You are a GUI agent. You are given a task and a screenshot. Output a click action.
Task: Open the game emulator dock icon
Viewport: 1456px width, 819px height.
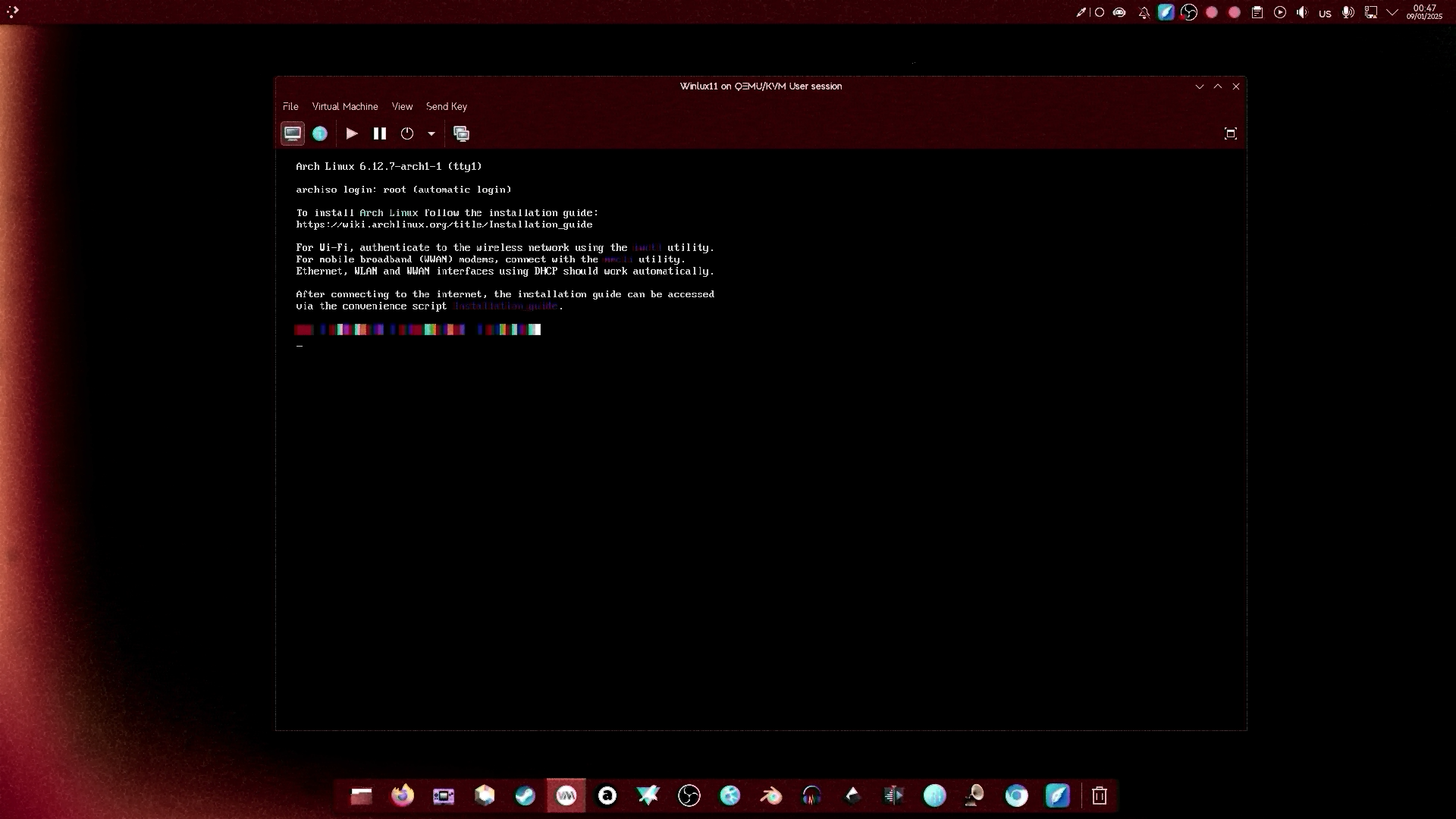[x=444, y=795]
